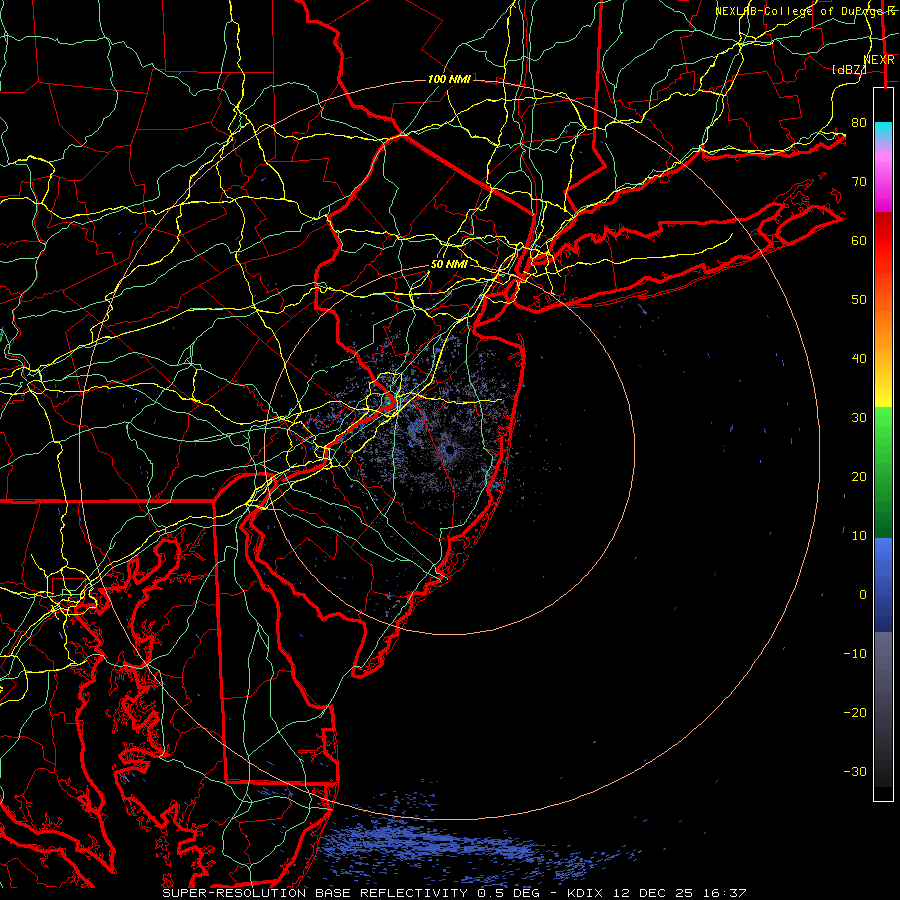Click the 20 value on the dBZ scale
Screen dimensions: 900x900
click(x=859, y=476)
